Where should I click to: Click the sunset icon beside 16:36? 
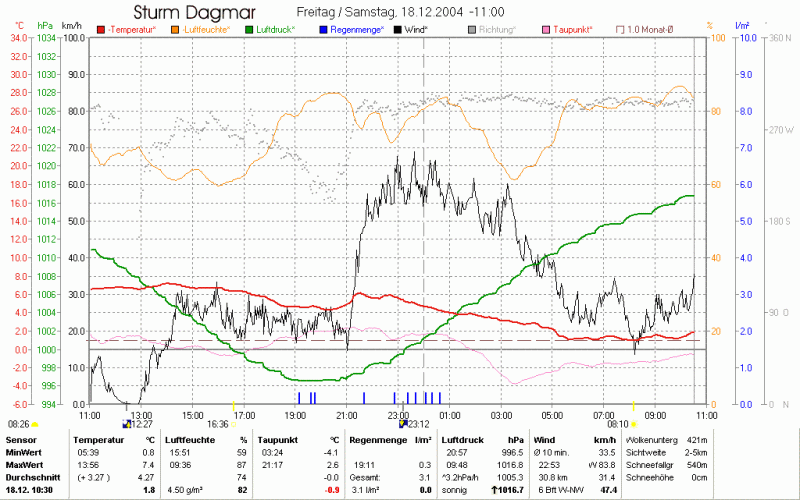pos(234,424)
